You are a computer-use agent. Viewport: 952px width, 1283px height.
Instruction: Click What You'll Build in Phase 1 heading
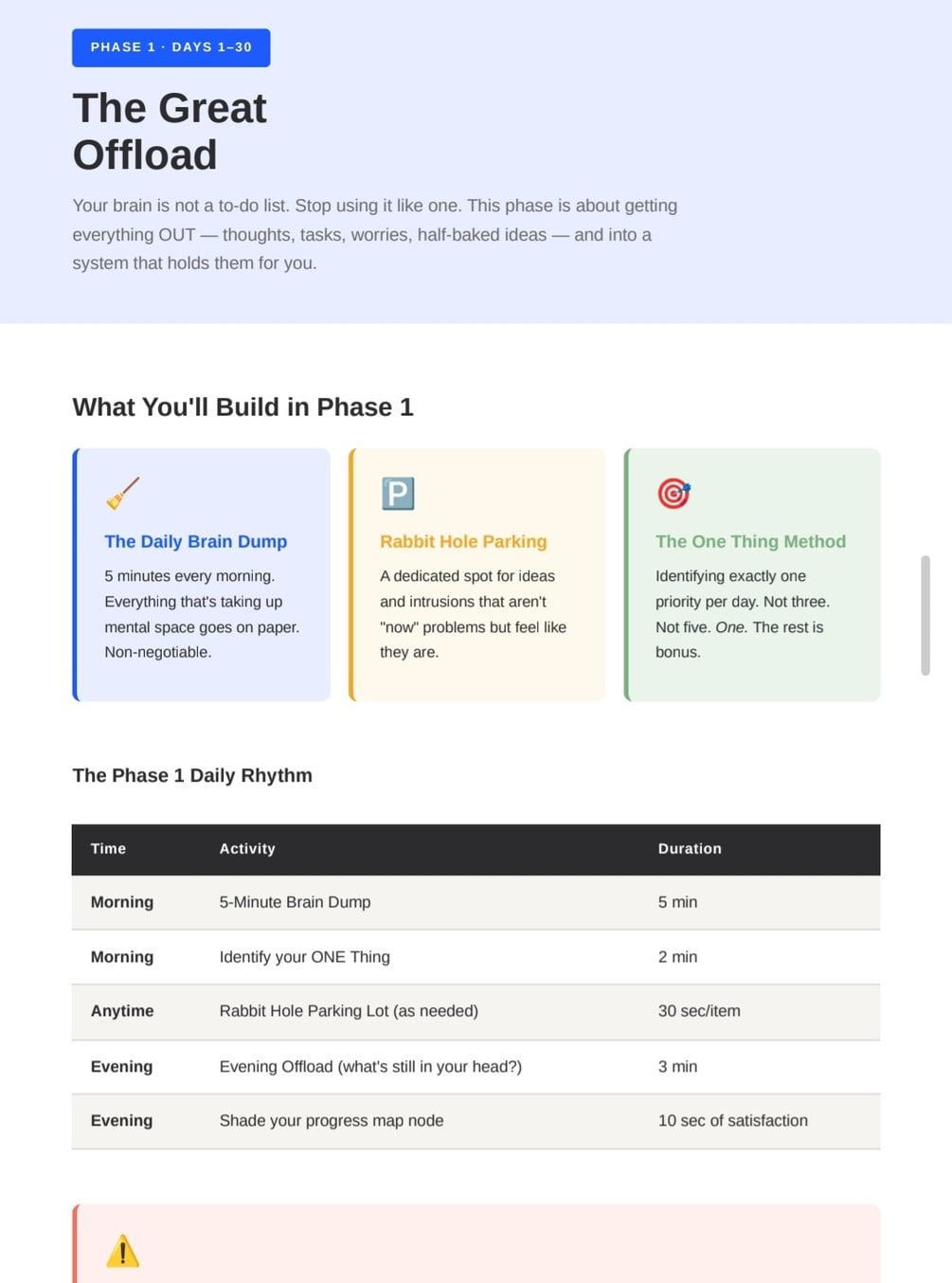click(x=242, y=407)
